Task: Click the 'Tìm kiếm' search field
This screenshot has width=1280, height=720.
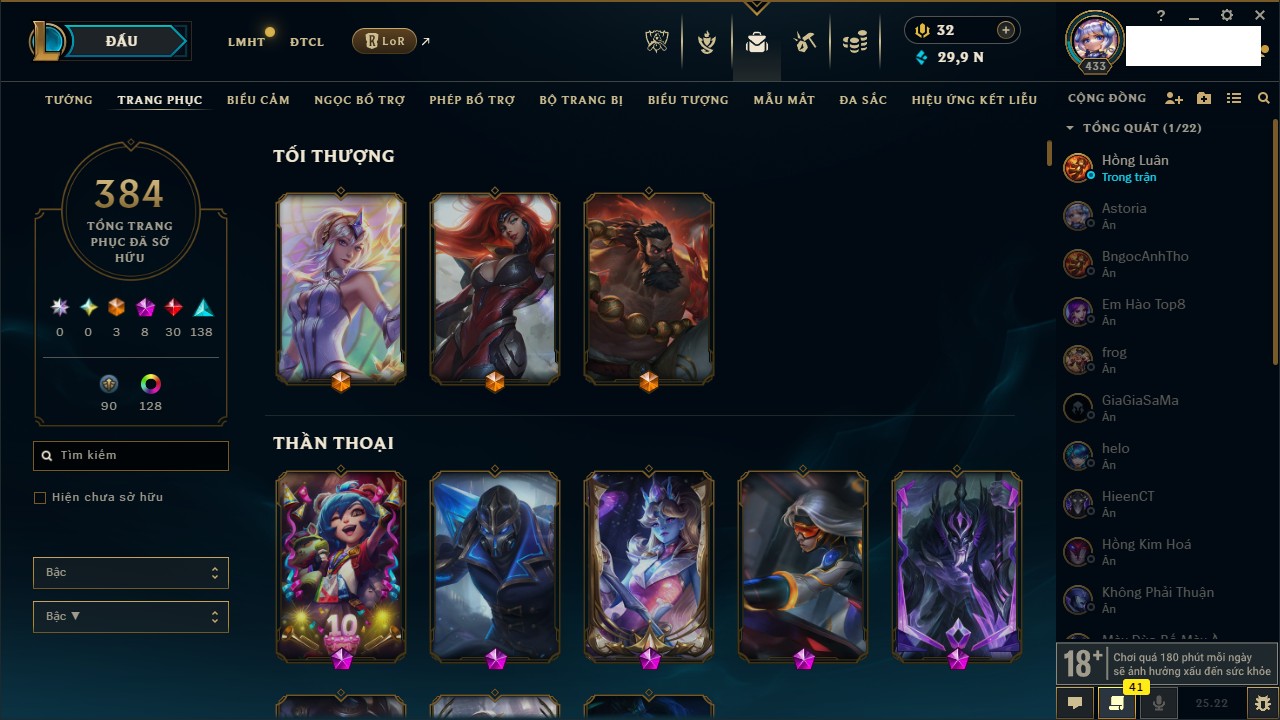Action: tap(131, 456)
